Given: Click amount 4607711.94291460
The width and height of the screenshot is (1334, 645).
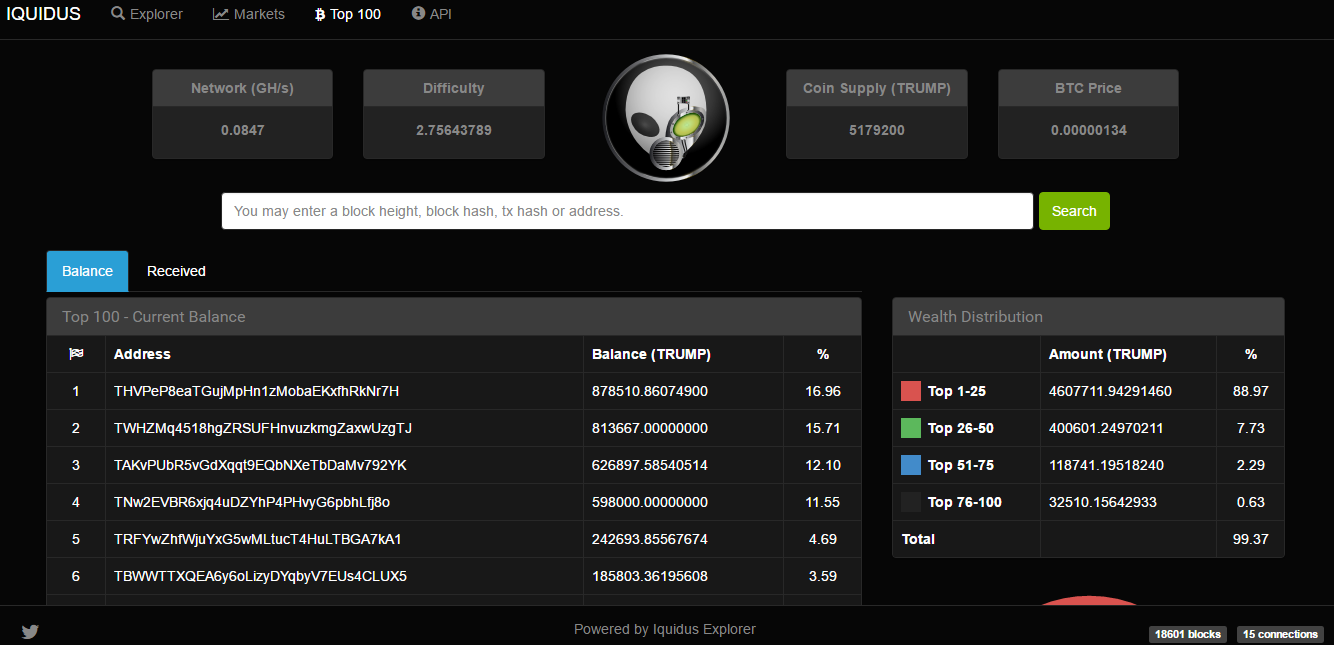Looking at the screenshot, I should click(x=1111, y=391).
